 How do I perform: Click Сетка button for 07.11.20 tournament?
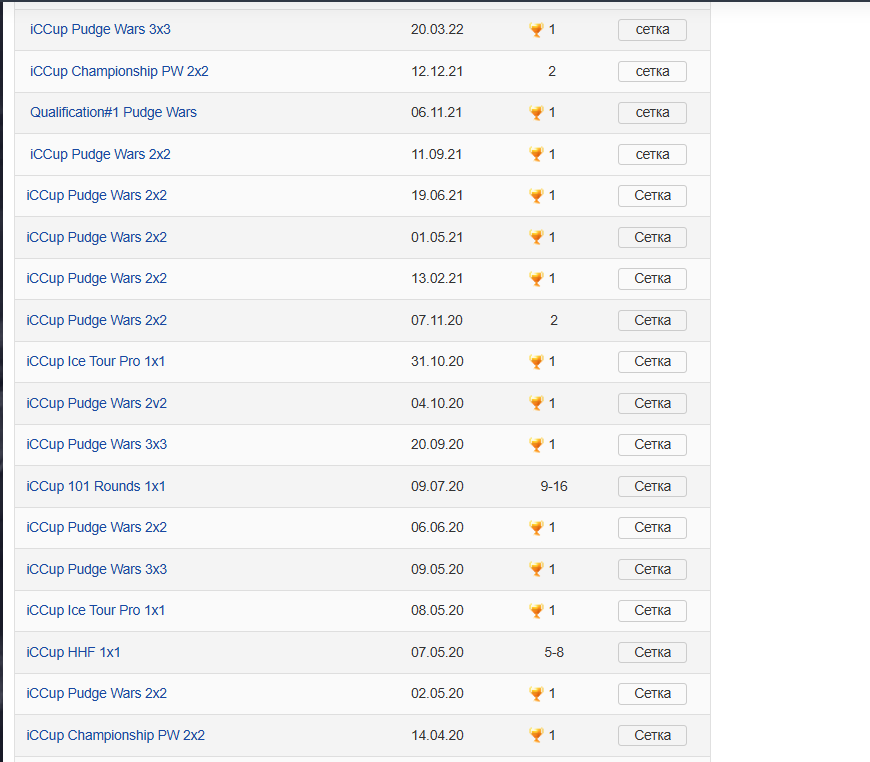point(652,320)
